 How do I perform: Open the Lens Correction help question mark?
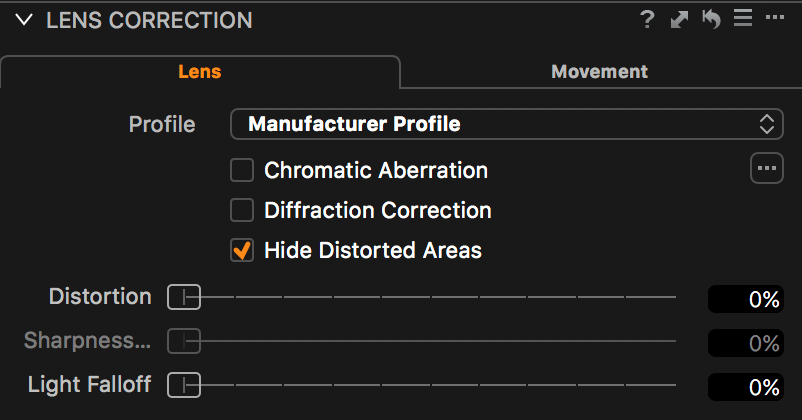[647, 19]
